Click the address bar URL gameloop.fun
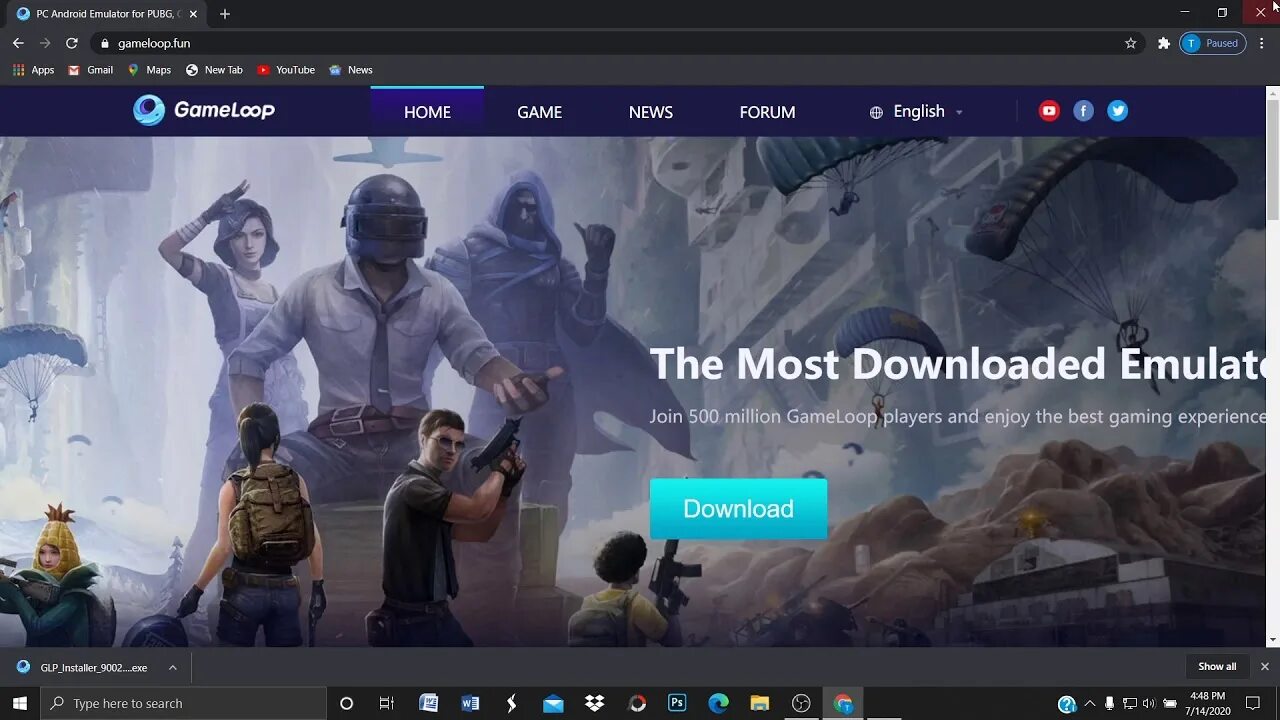This screenshot has width=1280, height=720. pyautogui.click(x=154, y=43)
